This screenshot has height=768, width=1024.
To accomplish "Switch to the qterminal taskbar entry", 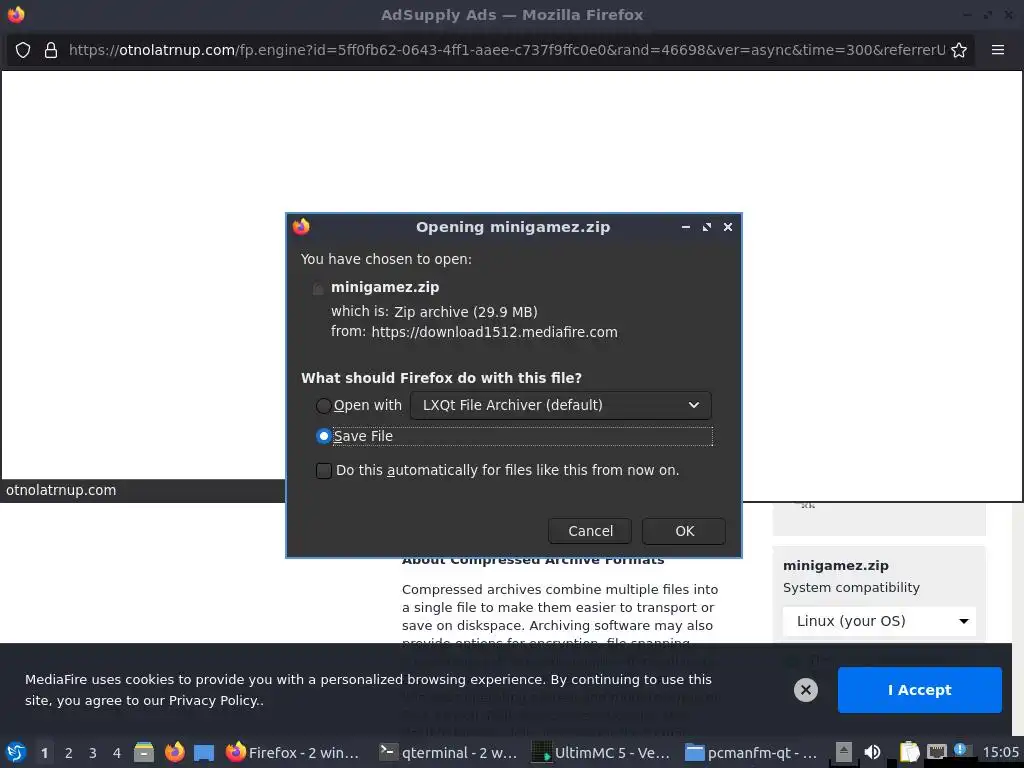I will (449, 752).
